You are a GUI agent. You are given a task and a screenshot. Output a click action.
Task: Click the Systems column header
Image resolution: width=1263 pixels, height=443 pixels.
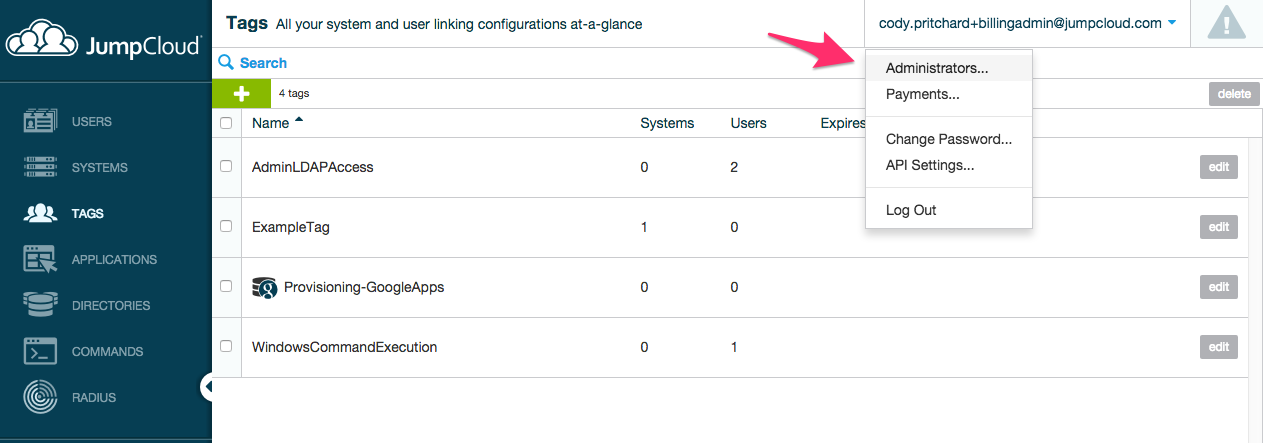pos(667,123)
